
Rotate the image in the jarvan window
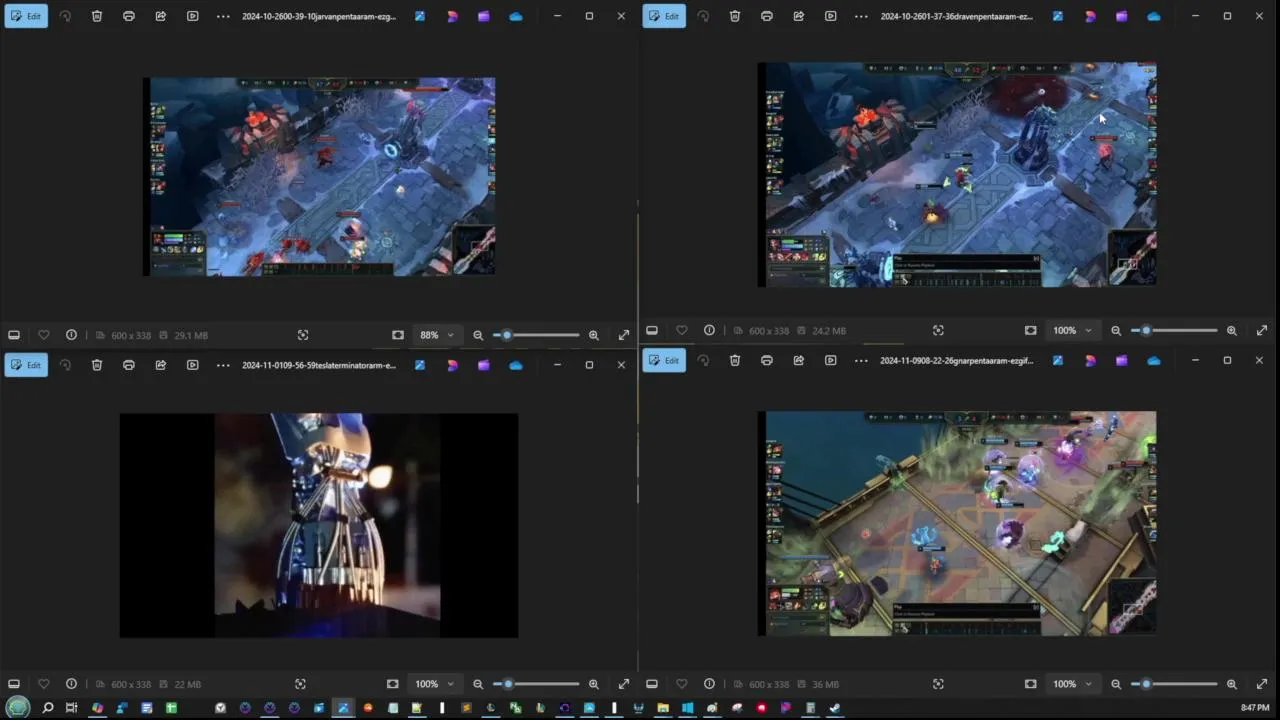coord(65,16)
